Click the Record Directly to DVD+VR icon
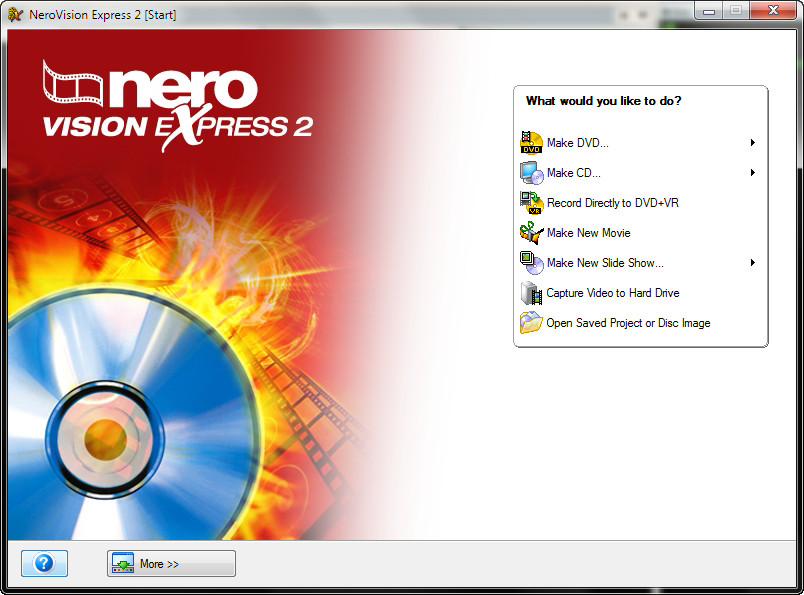The image size is (804, 595). pos(531,203)
